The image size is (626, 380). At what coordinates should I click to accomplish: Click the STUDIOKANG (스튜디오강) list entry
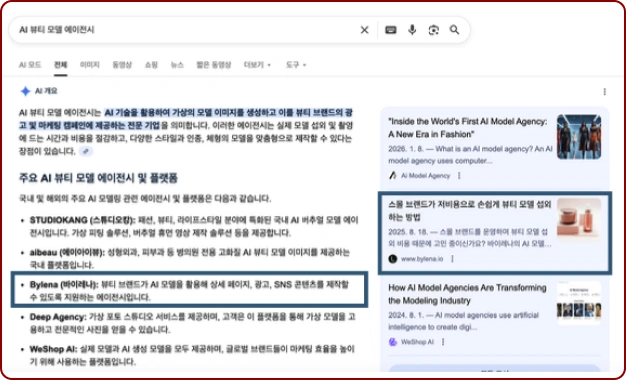coord(194,226)
